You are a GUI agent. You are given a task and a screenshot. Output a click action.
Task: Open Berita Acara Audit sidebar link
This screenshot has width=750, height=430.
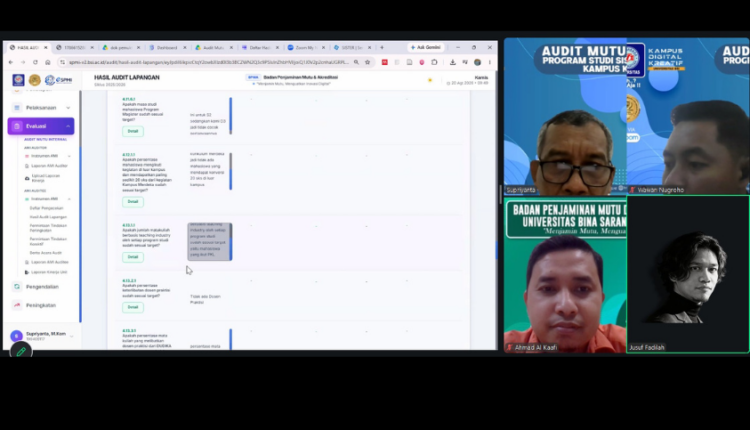click(46, 253)
